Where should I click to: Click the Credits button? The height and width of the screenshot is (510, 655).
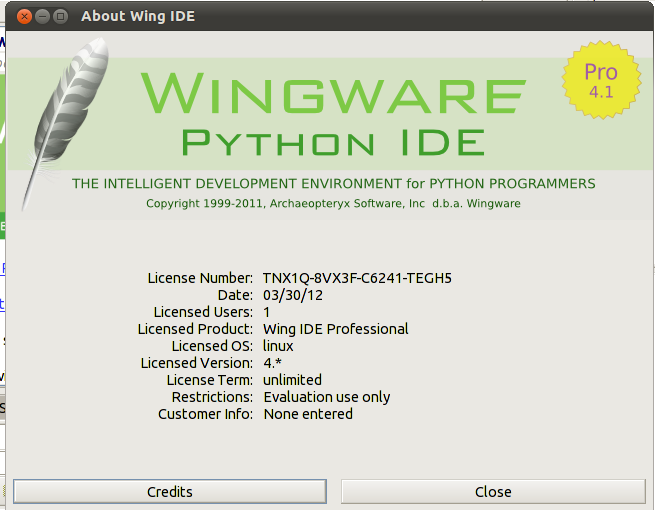click(170, 492)
